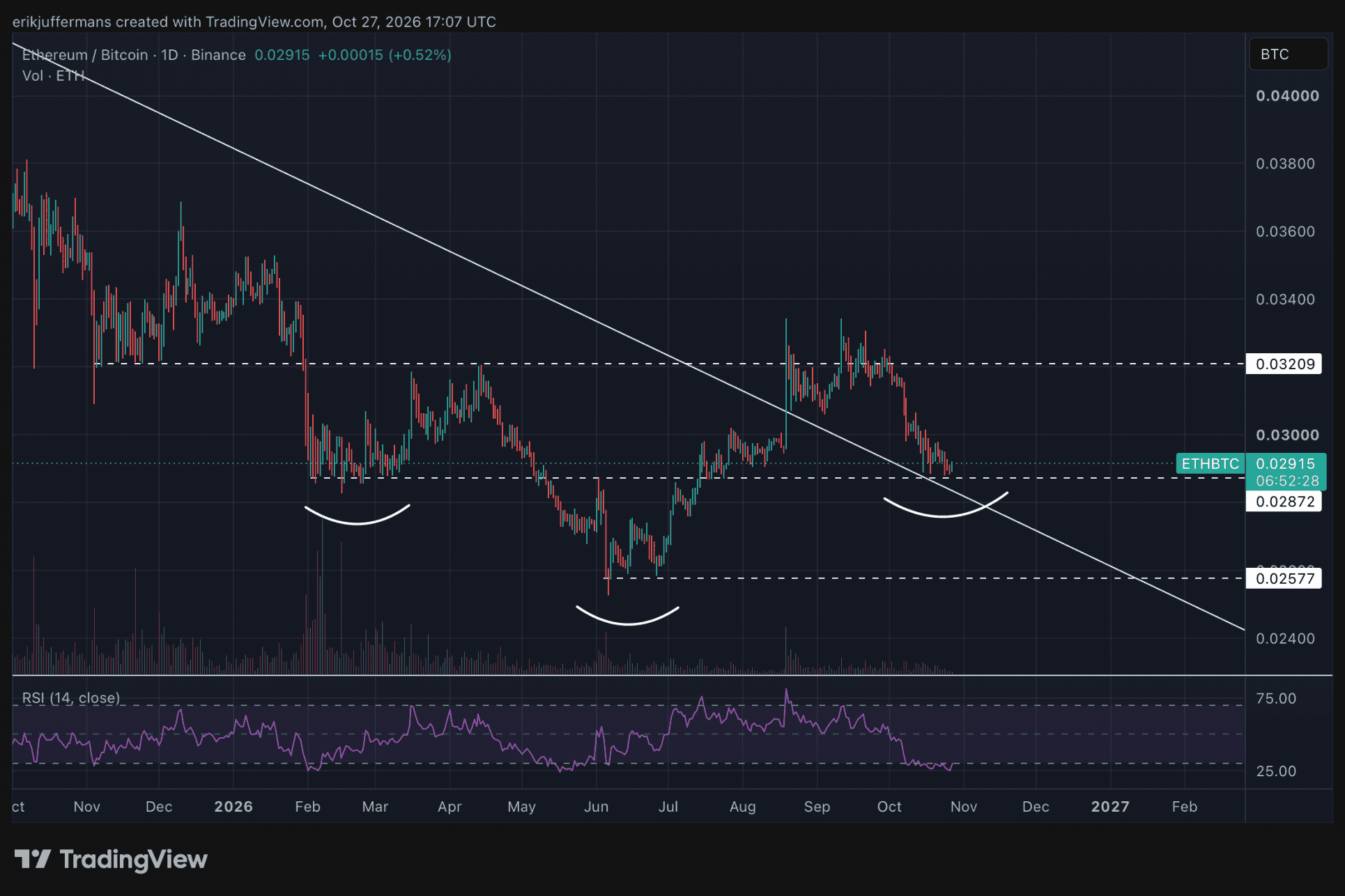Click the 0.03800 price axis label

(x=1285, y=164)
